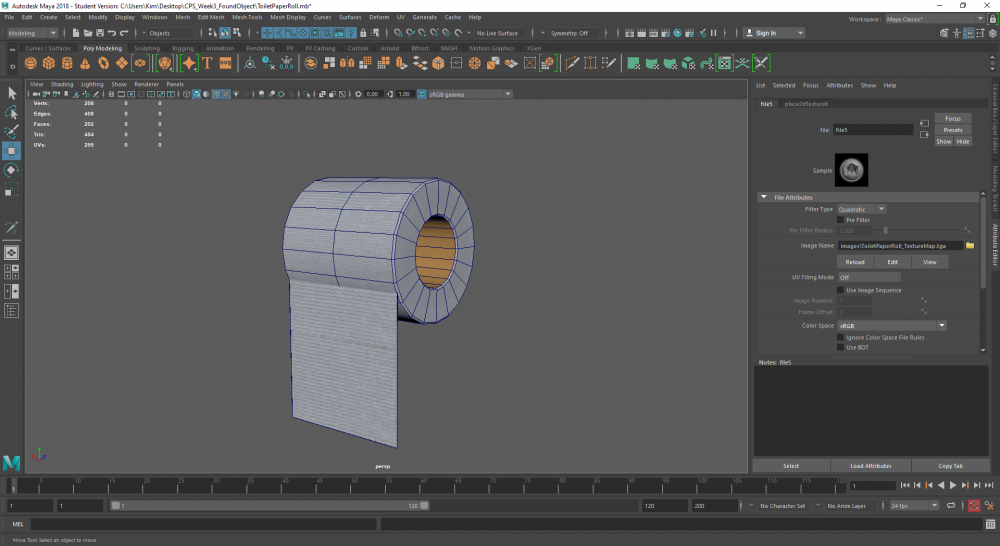The width and height of the screenshot is (1000, 546).
Task: Open the Mesh Tools menu
Action: click(246, 17)
